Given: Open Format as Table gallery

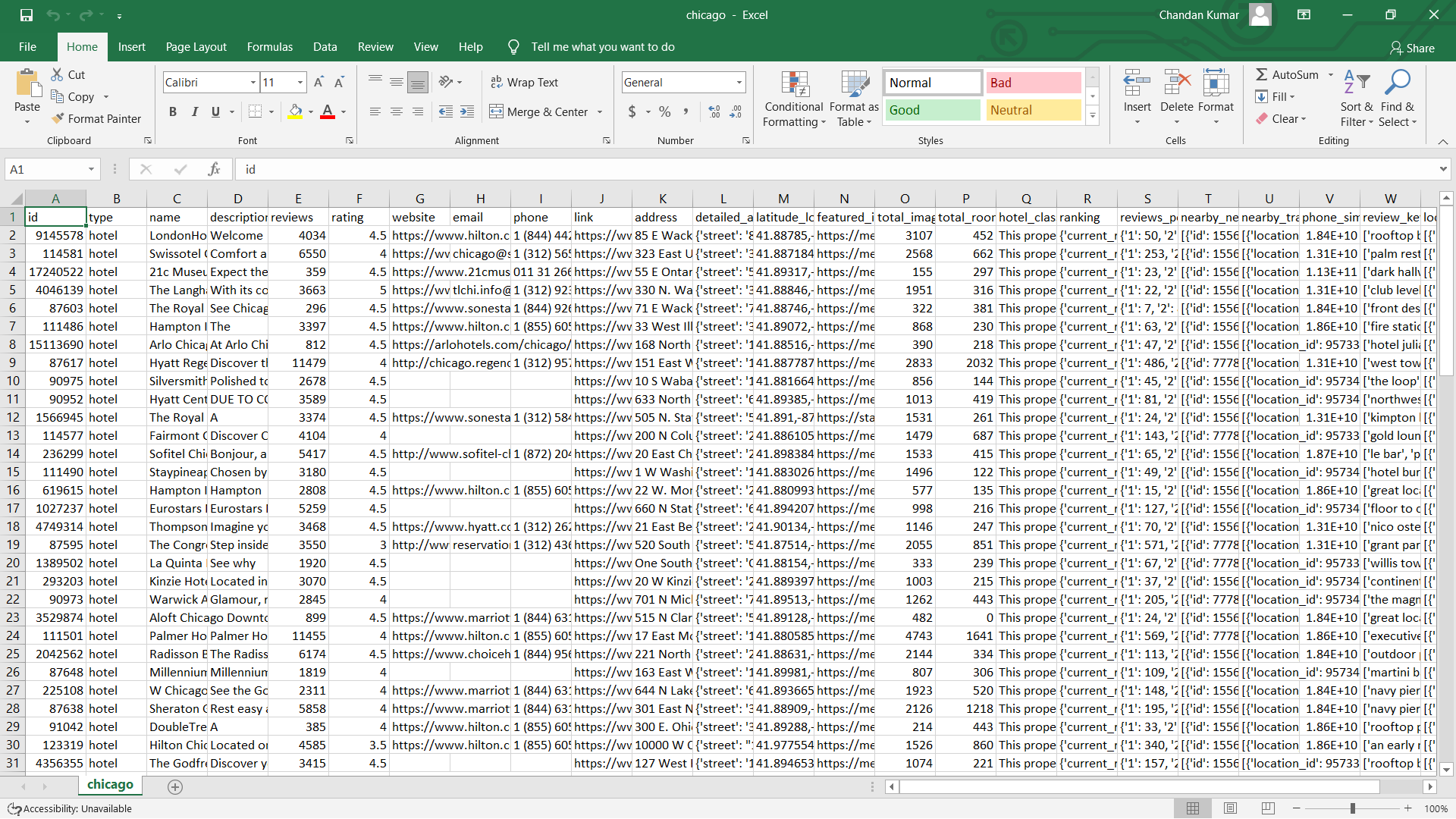Looking at the screenshot, I should click(854, 86).
